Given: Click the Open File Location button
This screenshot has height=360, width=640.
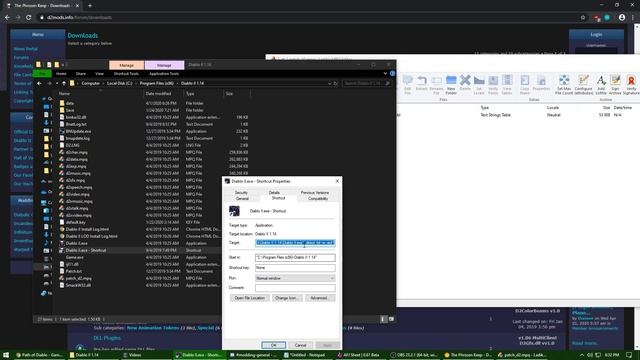Looking at the screenshot, I should point(249,298).
